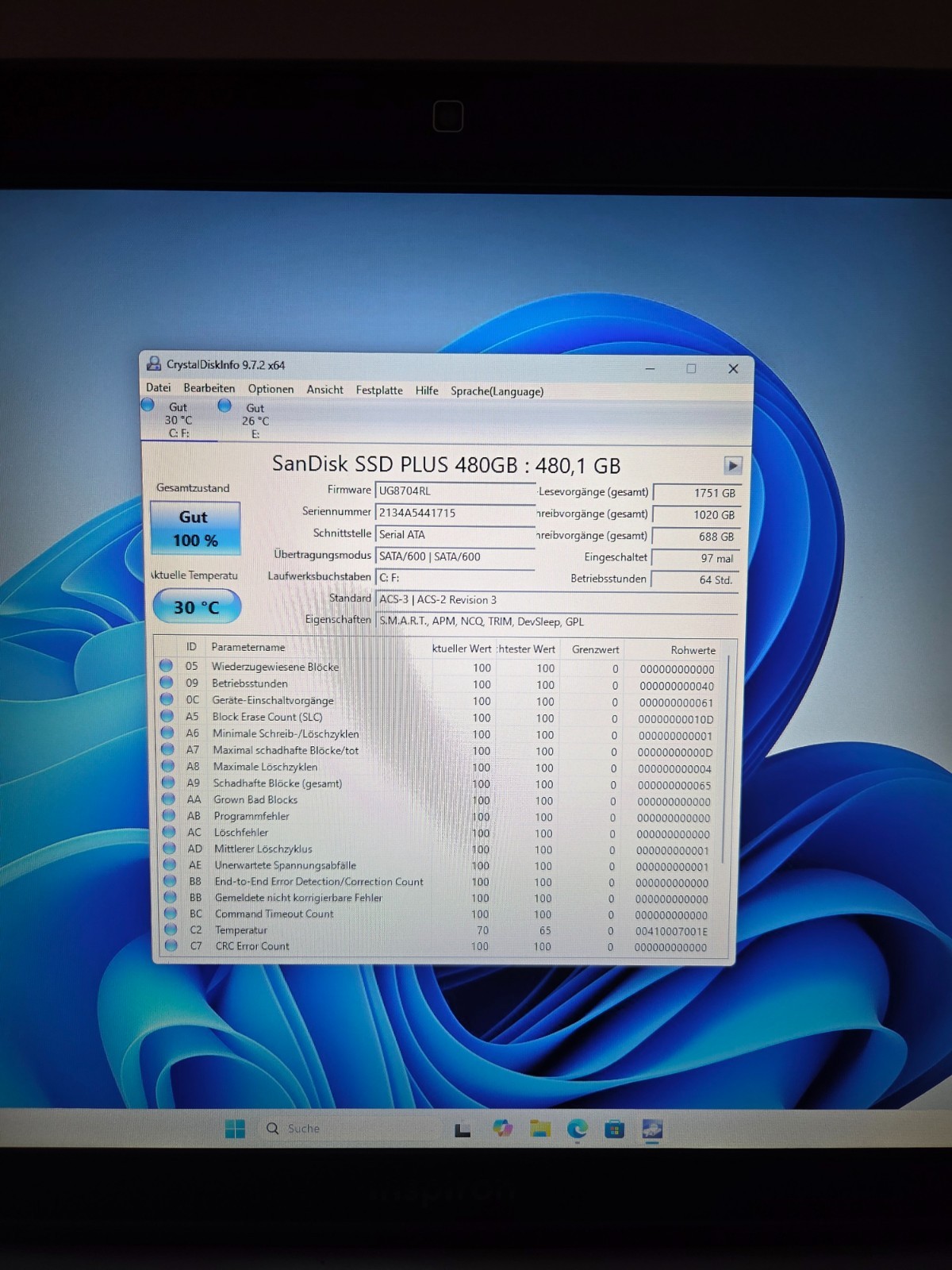Click the status icon for Block Erase Count (SLC)

[x=167, y=715]
